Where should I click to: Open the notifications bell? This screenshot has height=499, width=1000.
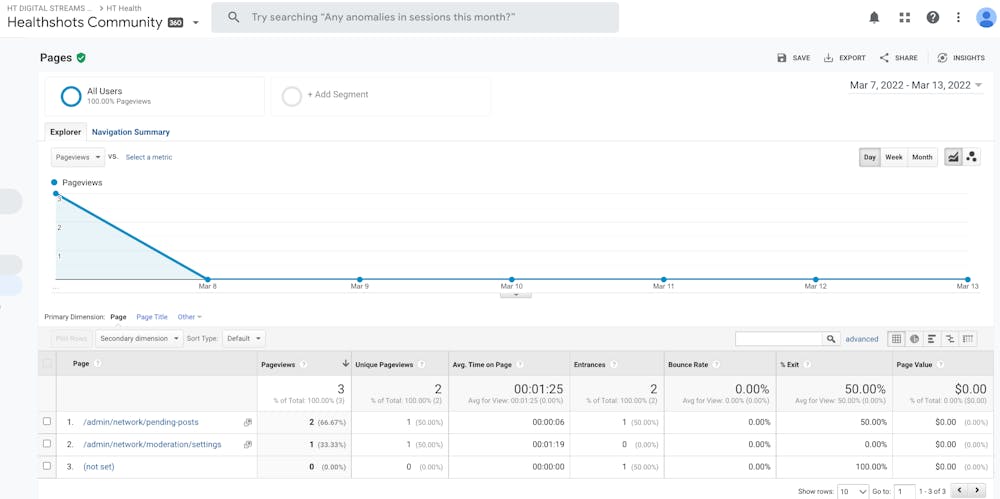[x=875, y=17]
